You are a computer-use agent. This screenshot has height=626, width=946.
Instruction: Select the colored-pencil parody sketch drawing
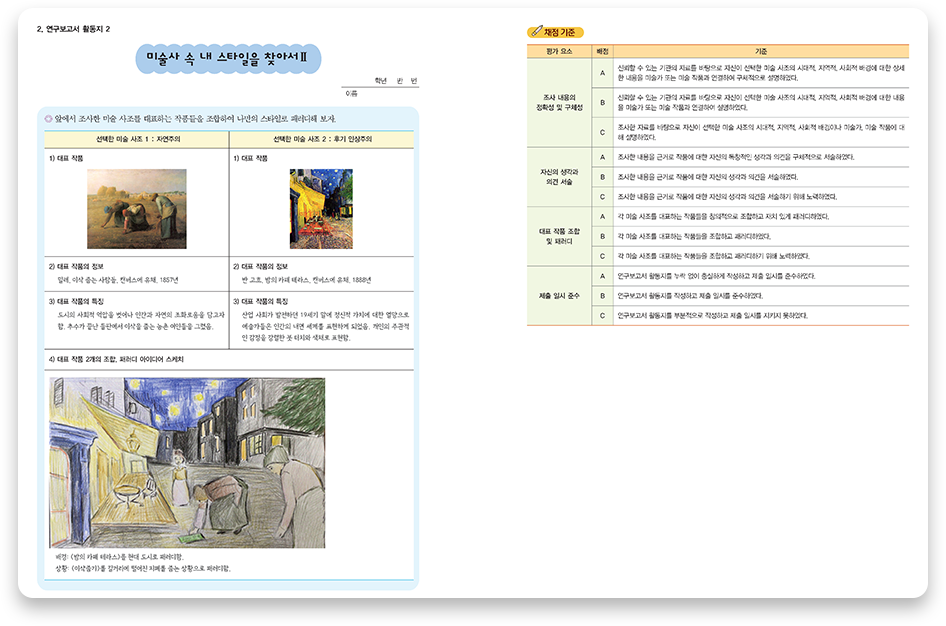(x=187, y=463)
